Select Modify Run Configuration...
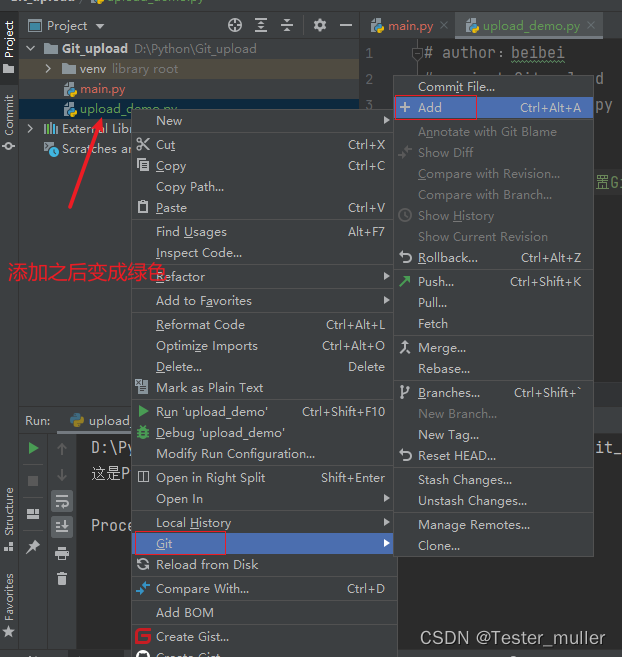This screenshot has width=622, height=657. coord(262,454)
